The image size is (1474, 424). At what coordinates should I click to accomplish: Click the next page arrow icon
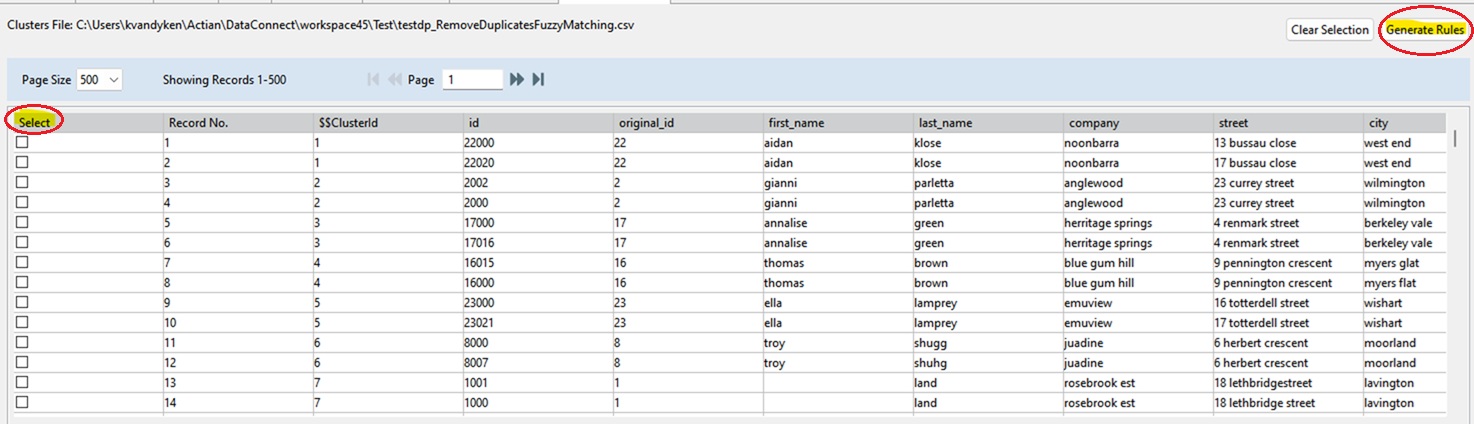pos(517,80)
